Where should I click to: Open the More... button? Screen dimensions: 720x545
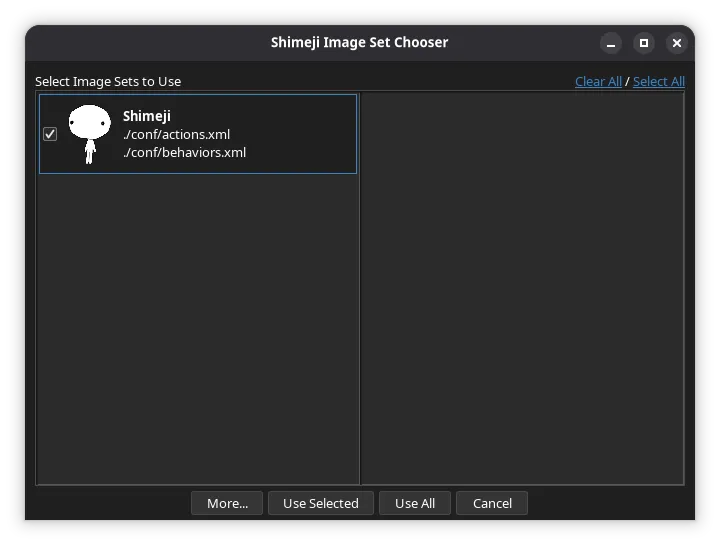[x=227, y=503]
